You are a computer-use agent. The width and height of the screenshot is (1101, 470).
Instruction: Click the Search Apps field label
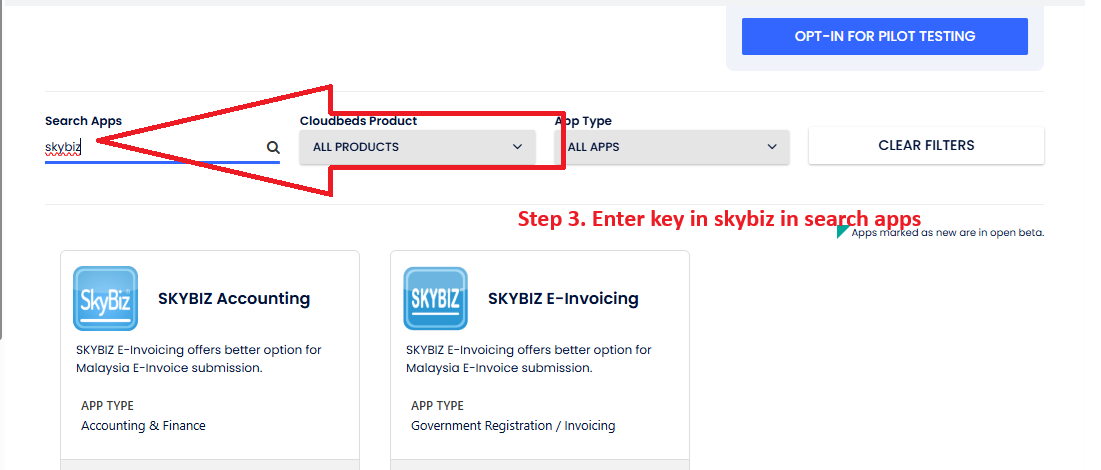(x=83, y=121)
